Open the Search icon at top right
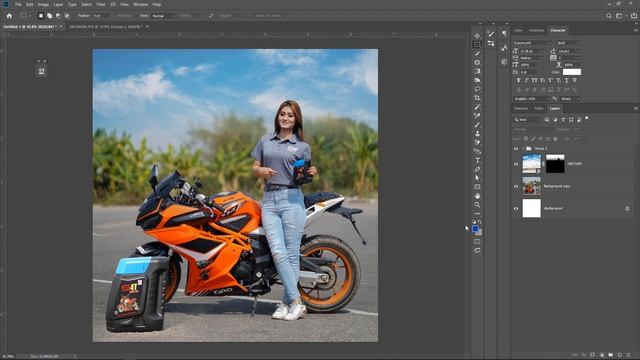This screenshot has height=360, width=640. (x=609, y=16)
